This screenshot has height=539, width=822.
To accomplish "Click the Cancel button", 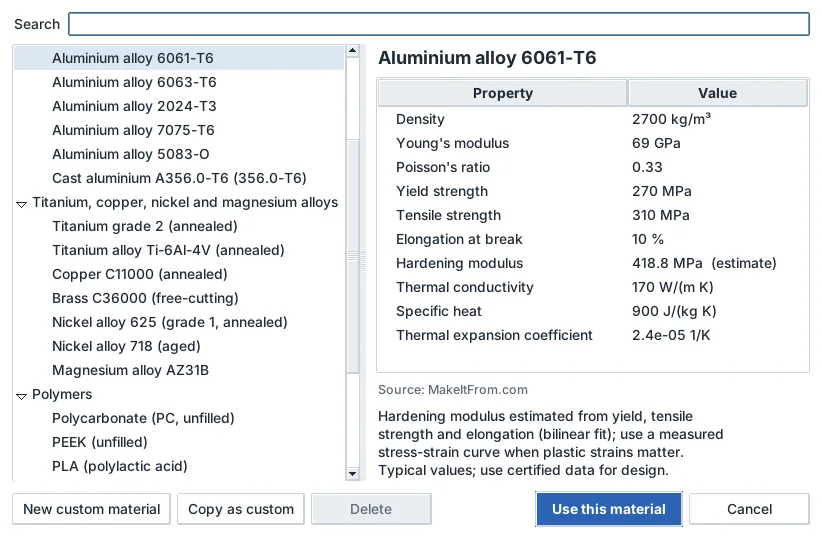I will (749, 509).
